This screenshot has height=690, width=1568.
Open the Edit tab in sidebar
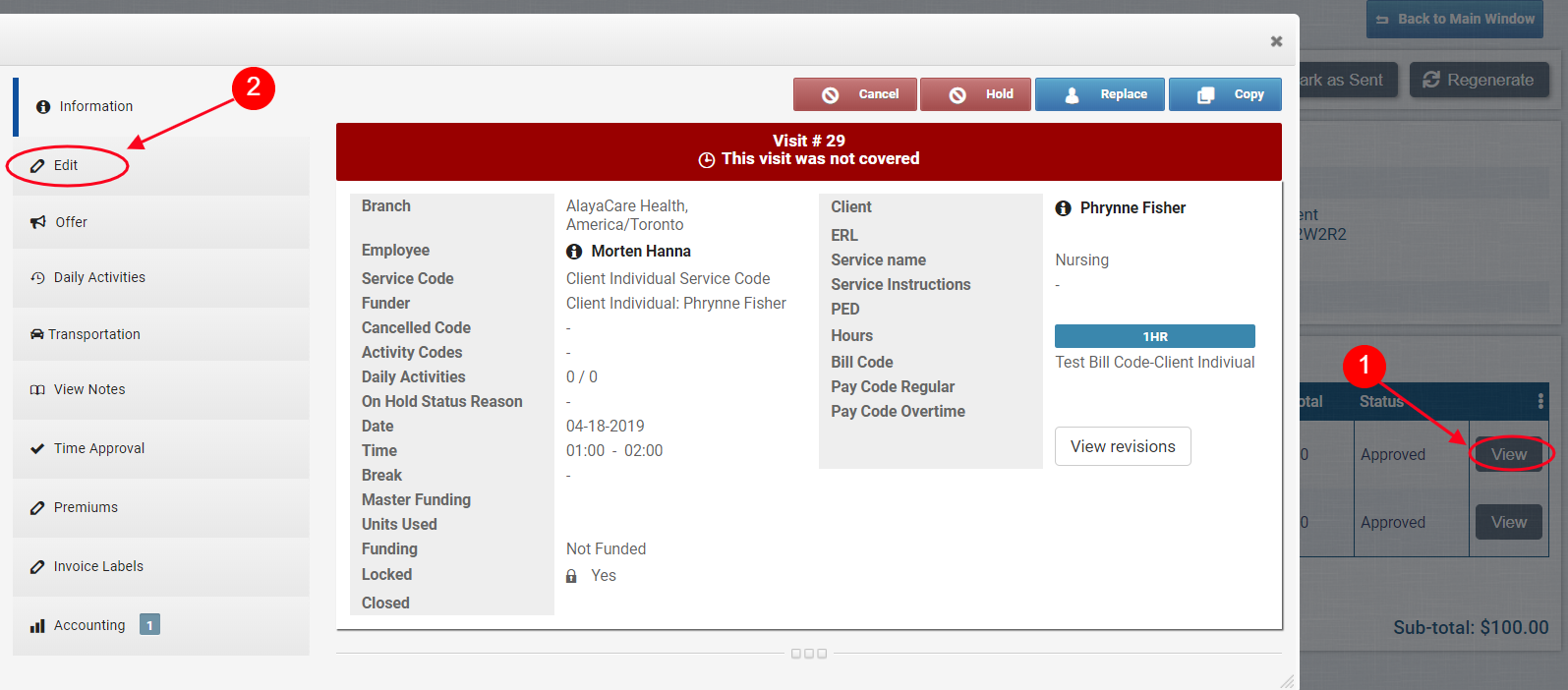[66, 165]
